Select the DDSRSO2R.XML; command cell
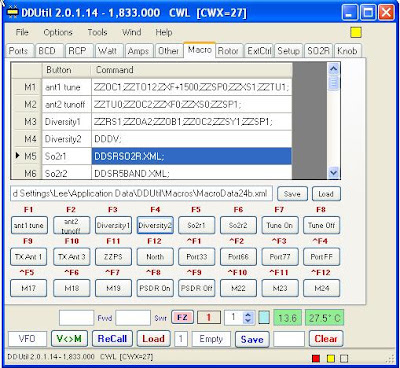400x368 pixels. click(192, 156)
